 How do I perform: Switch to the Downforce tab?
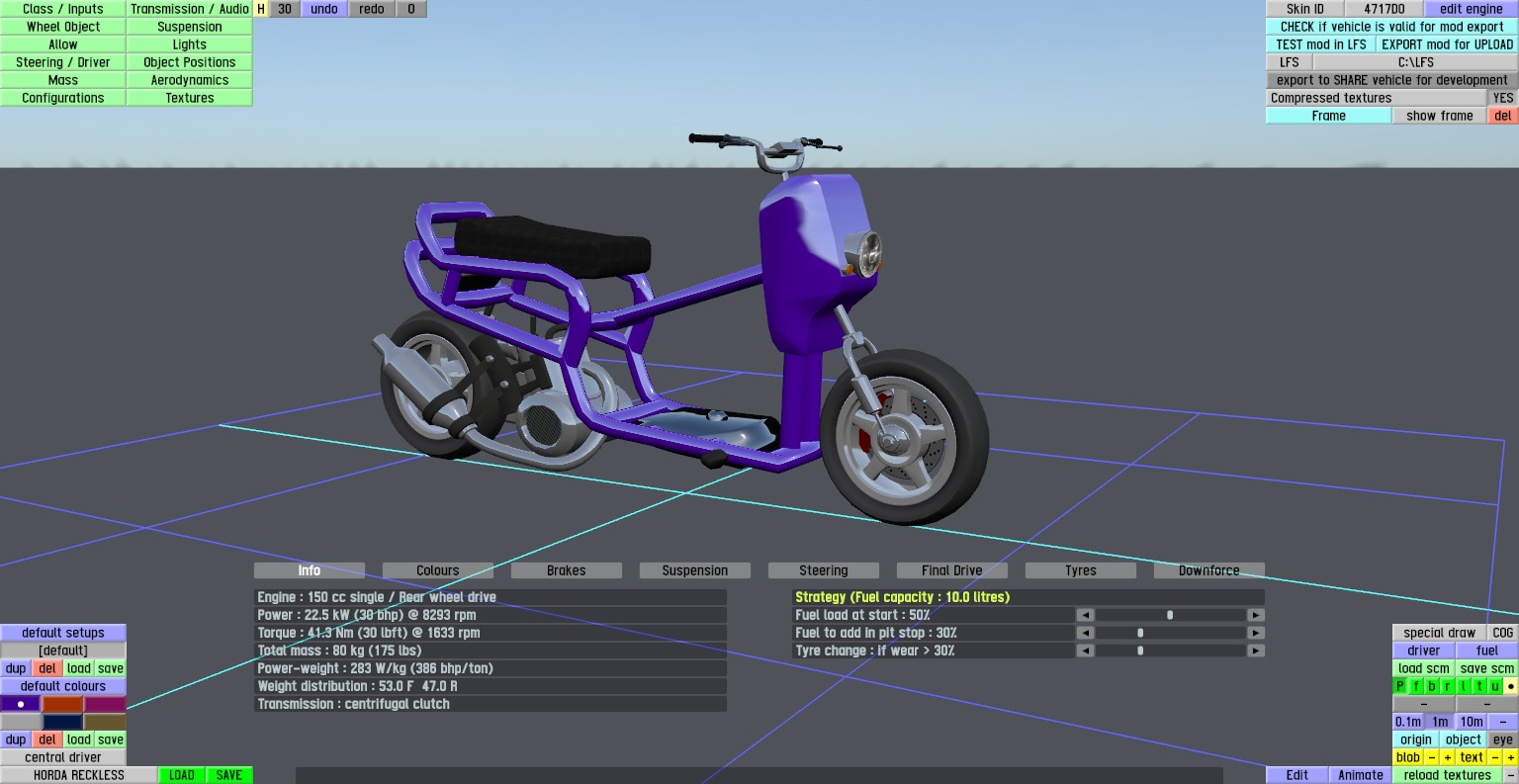tap(1209, 570)
